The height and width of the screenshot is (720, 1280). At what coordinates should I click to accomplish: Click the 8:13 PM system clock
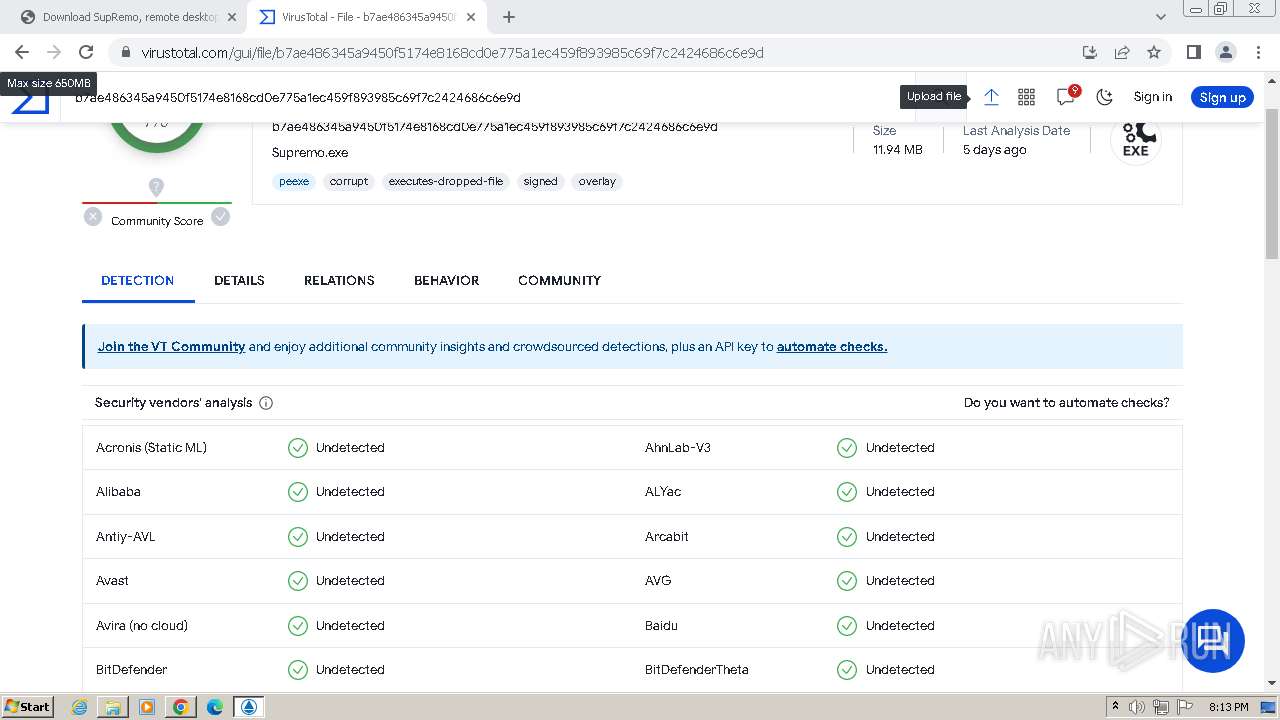point(1228,707)
